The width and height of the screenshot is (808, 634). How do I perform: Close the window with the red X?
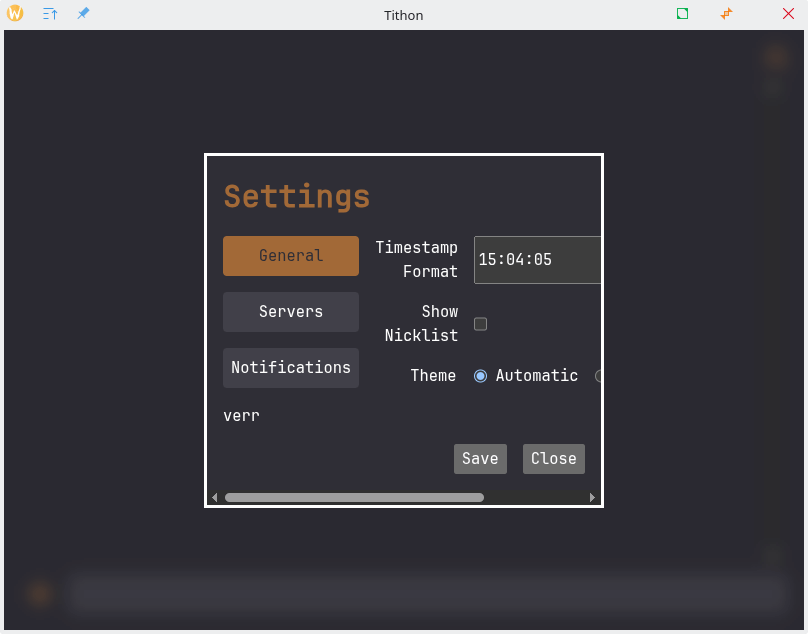(788, 14)
